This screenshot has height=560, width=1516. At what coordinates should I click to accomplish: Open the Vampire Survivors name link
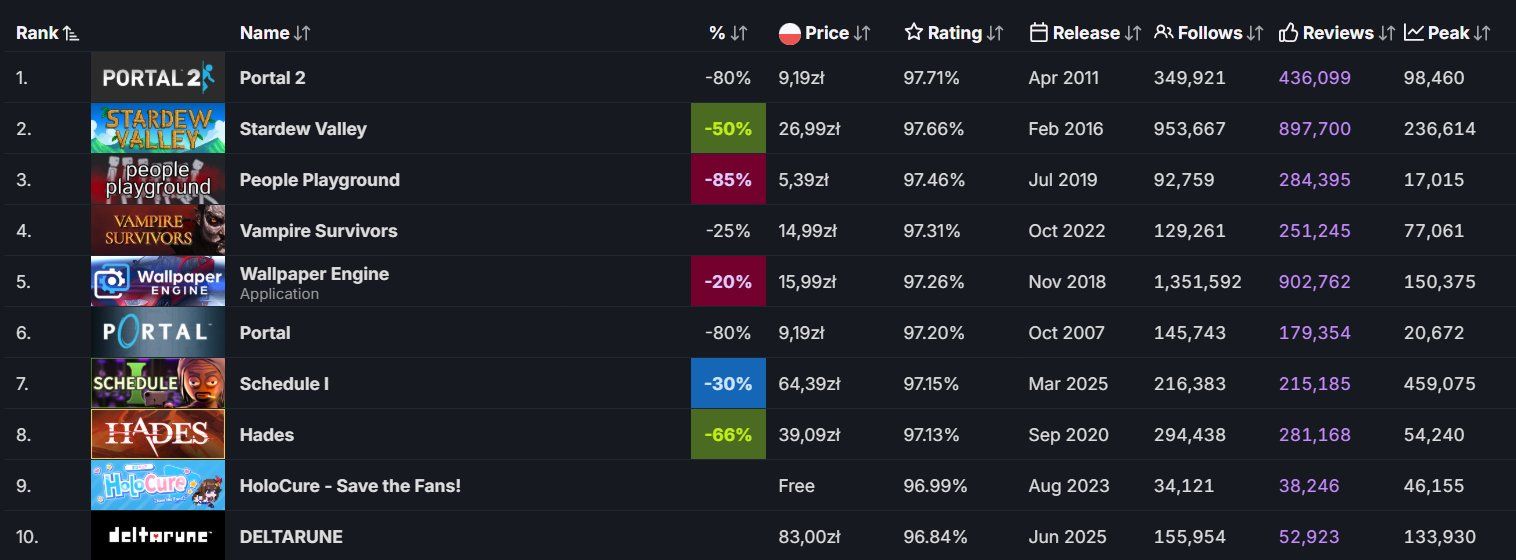pos(318,231)
